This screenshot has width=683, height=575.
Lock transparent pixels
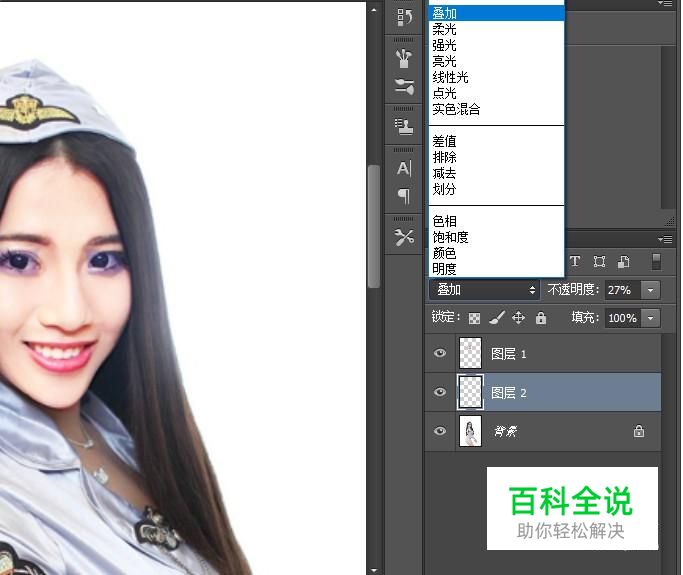tap(474, 318)
